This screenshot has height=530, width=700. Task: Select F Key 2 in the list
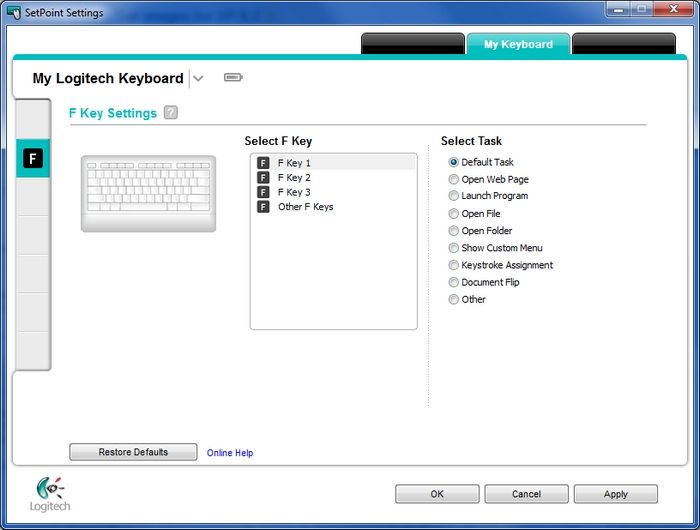click(335, 178)
